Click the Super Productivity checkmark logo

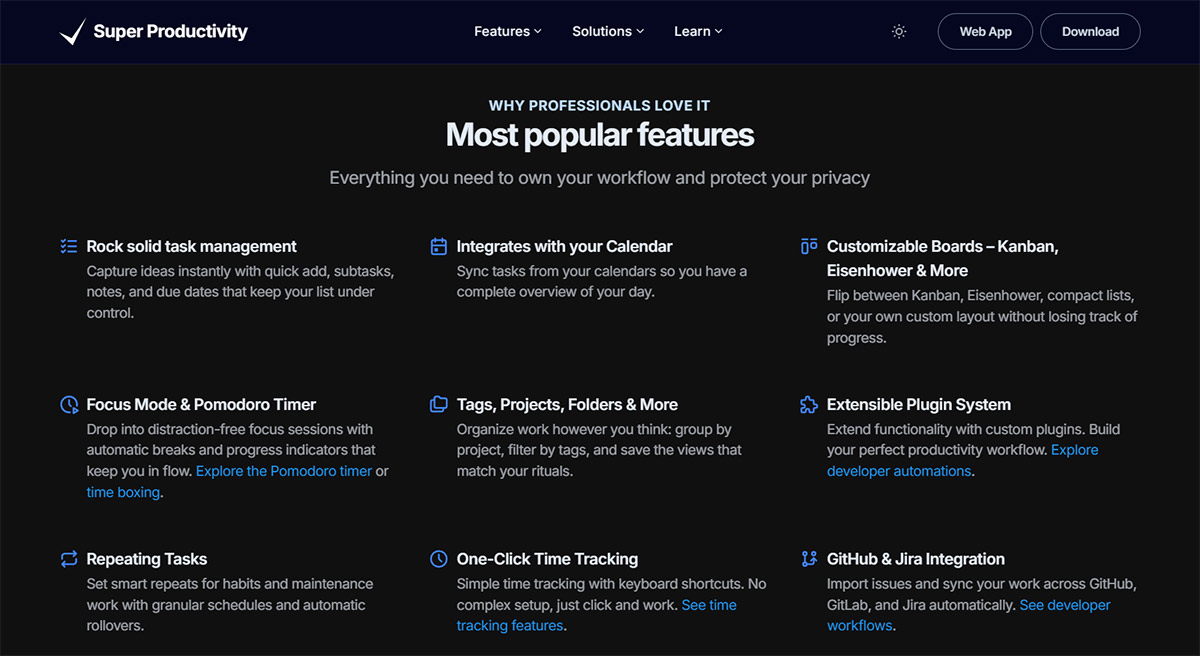[72, 32]
